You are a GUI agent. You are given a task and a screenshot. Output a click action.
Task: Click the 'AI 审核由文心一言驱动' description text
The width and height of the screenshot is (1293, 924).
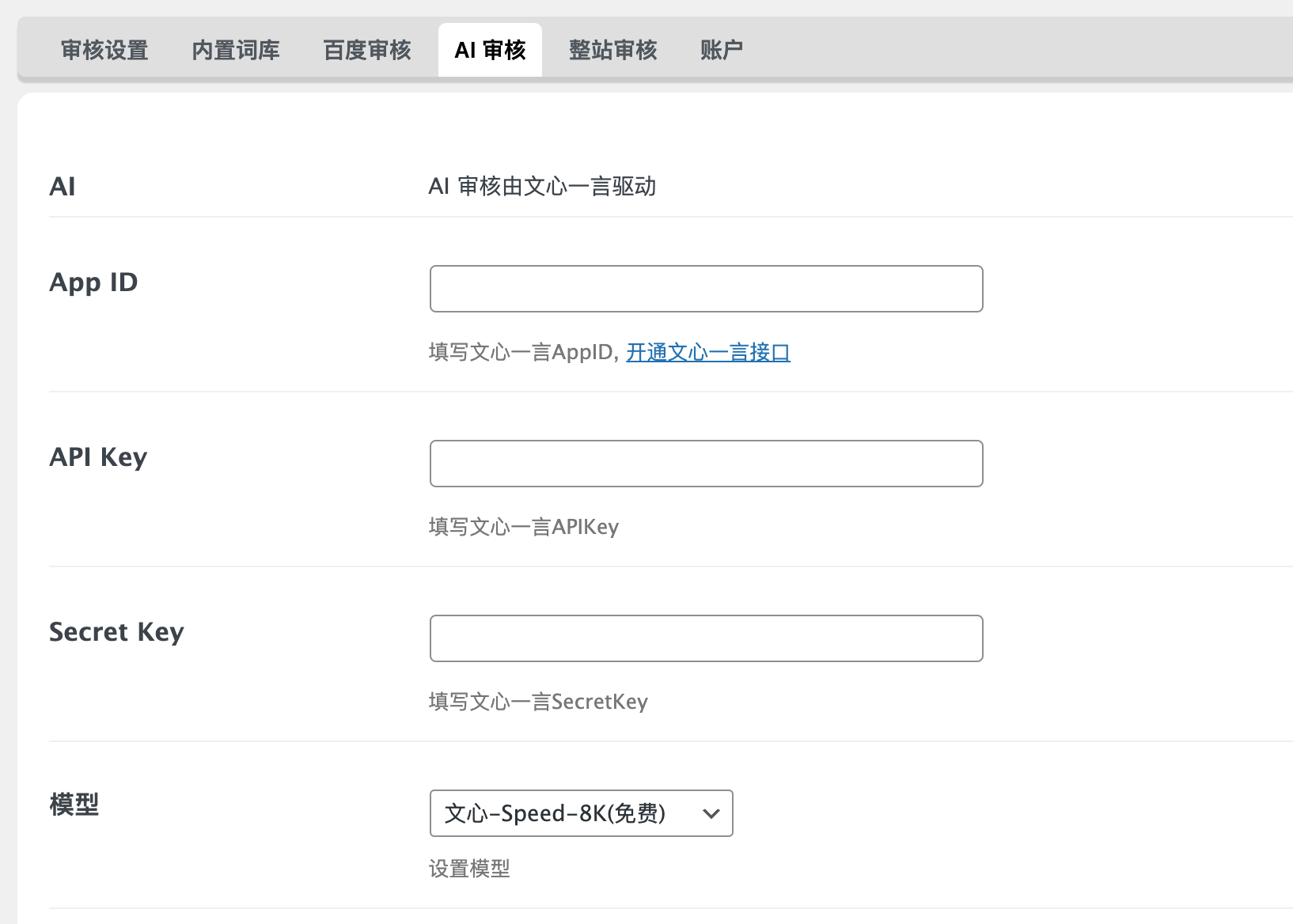point(542,186)
